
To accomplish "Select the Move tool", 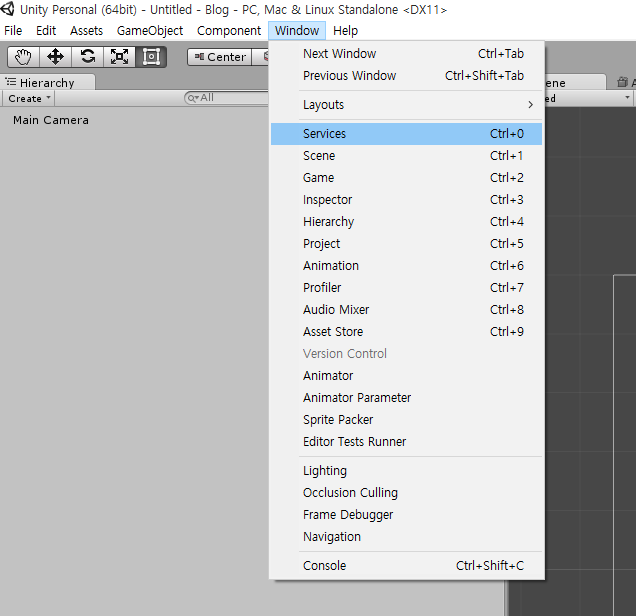I will click(55, 57).
